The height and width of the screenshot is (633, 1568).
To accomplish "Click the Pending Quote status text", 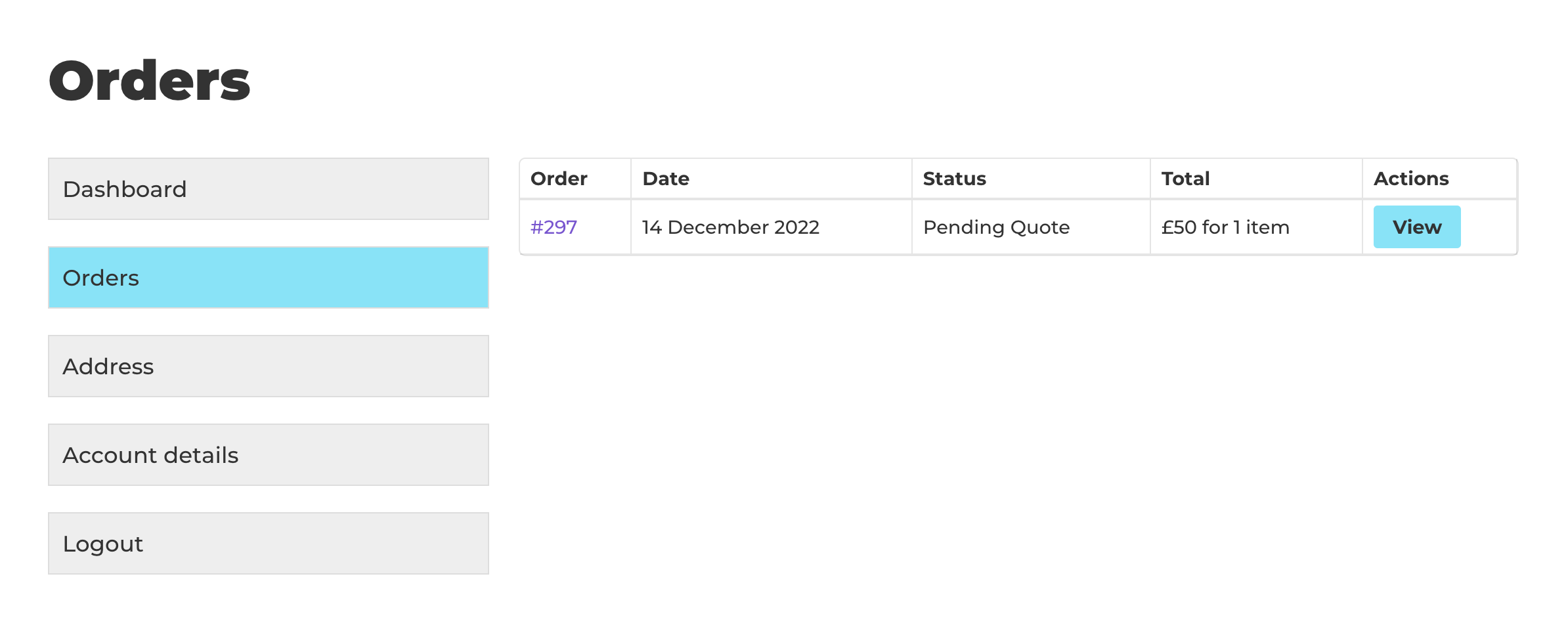I will (x=995, y=227).
